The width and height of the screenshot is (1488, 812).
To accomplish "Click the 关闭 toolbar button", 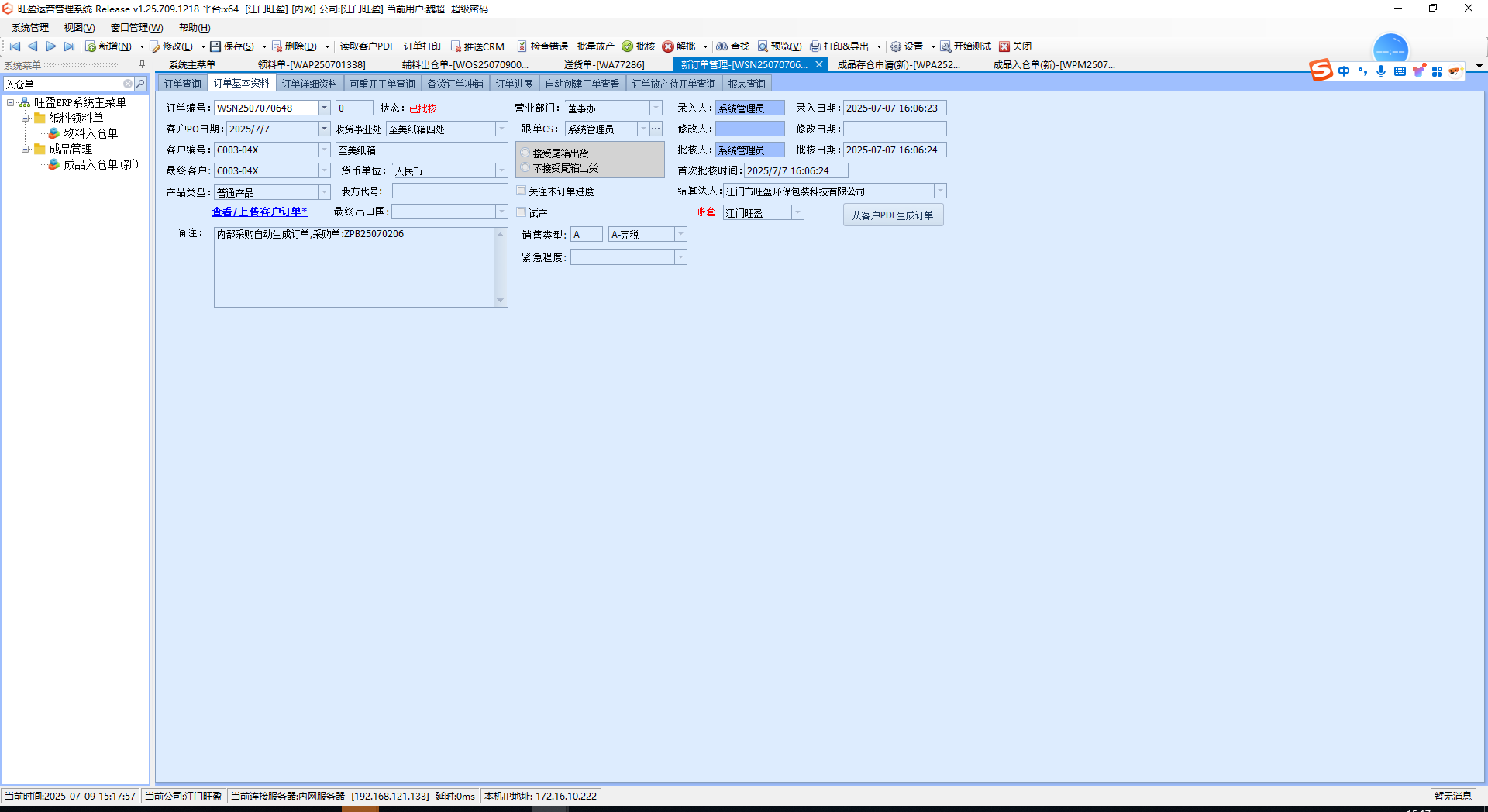I will click(1015, 46).
